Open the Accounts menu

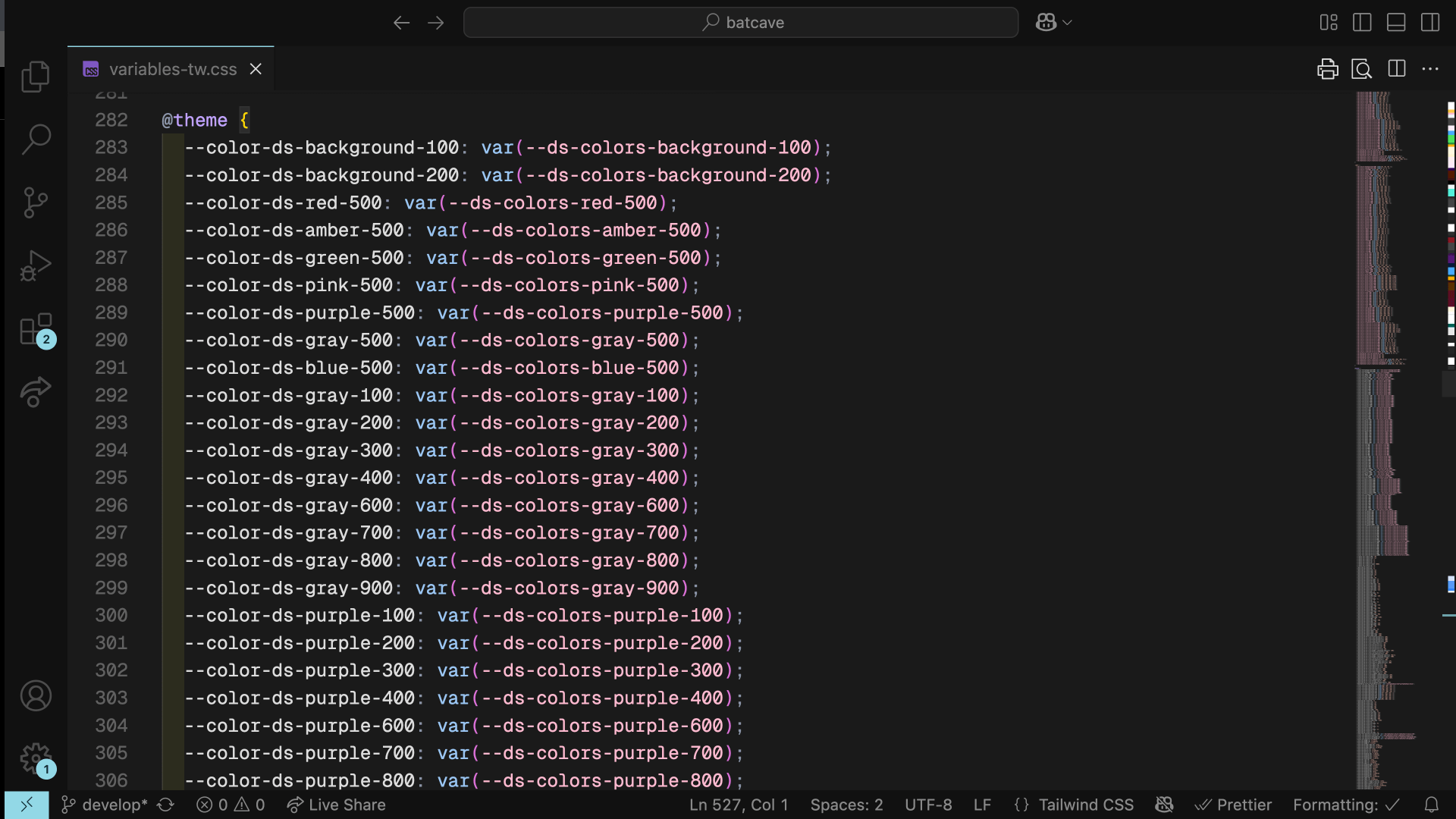point(36,695)
